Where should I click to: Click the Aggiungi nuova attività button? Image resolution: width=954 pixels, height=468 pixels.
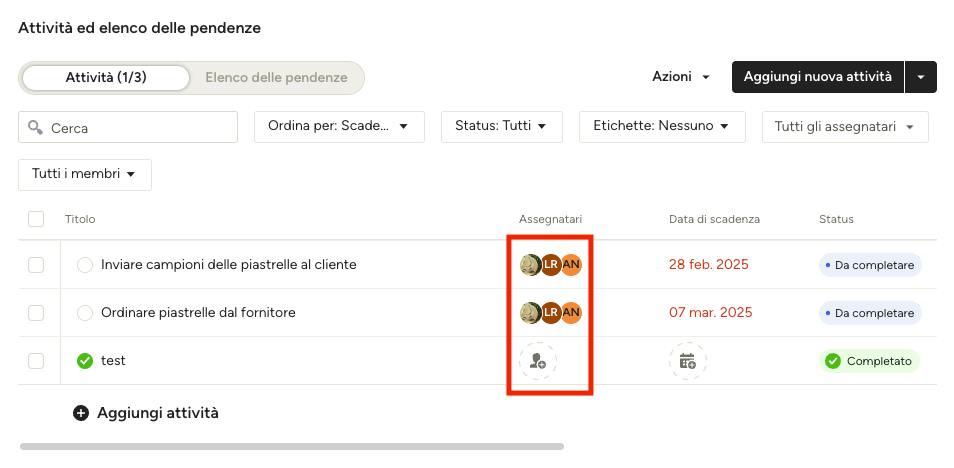click(x=818, y=77)
